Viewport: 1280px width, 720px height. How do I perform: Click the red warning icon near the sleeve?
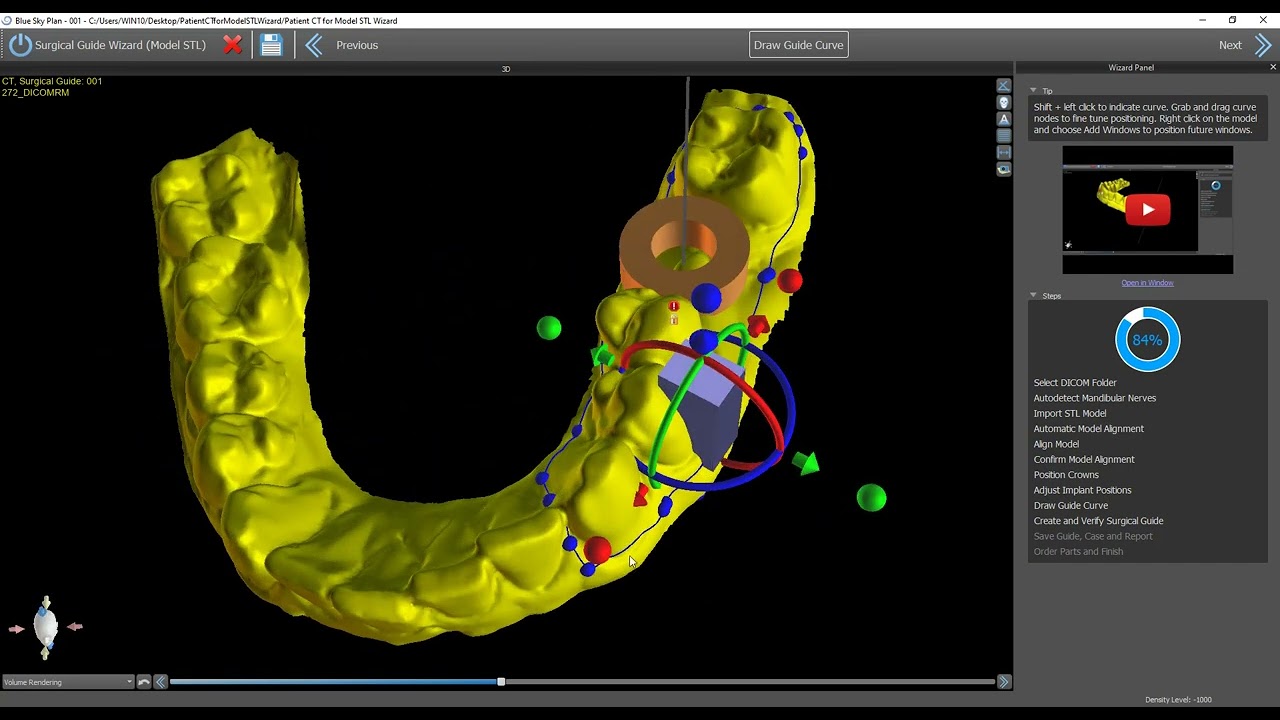tap(674, 306)
